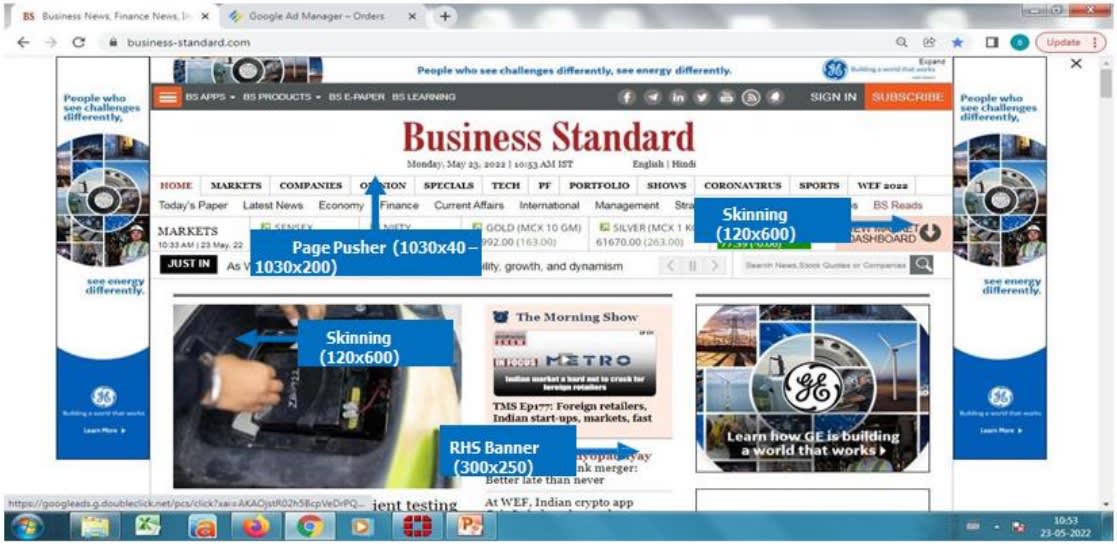Open the LinkedIn social icon
Image resolution: width=1117 pixels, height=544 pixels.
[677, 98]
